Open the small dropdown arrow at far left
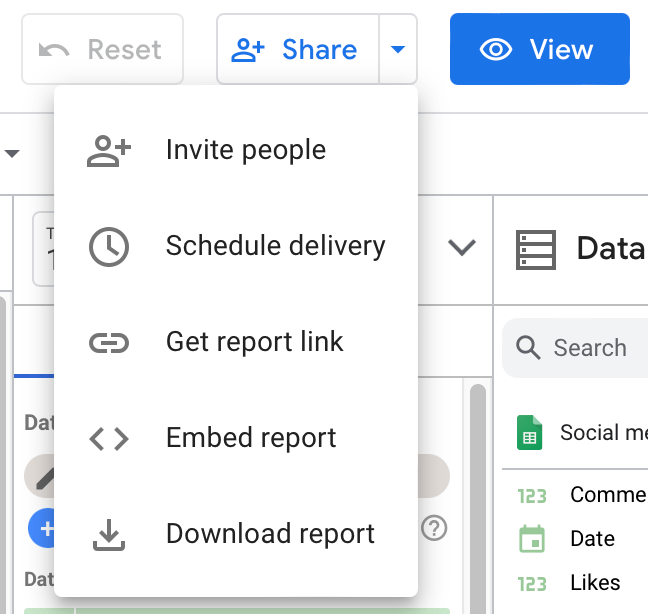 point(13,154)
